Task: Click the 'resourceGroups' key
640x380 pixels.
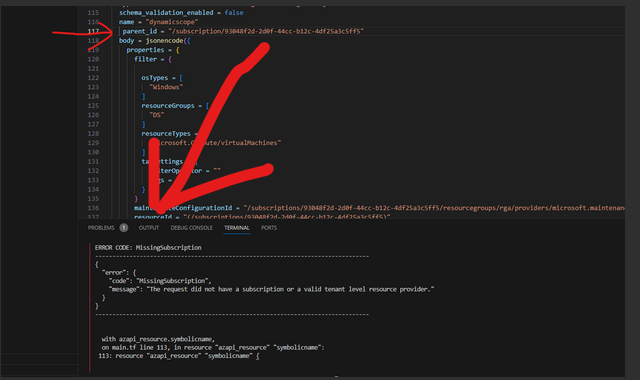Action: [x=168, y=106]
